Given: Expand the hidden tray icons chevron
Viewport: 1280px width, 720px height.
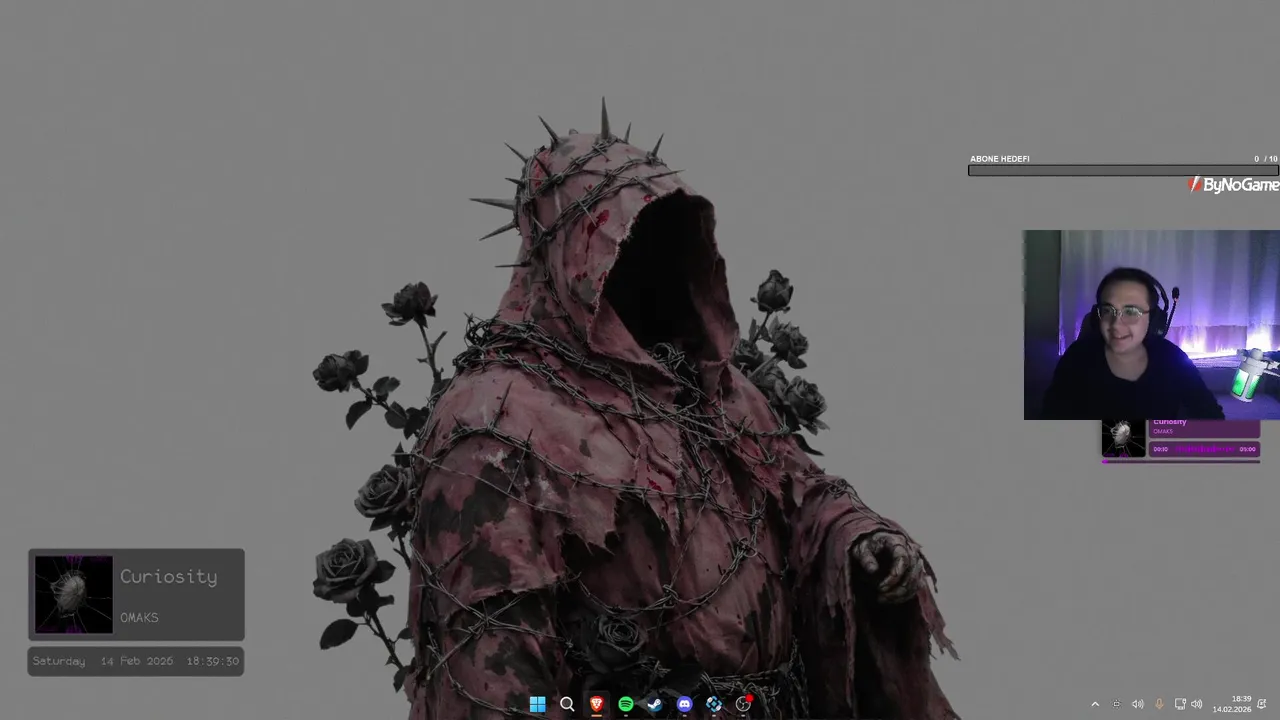Looking at the screenshot, I should tap(1095, 704).
